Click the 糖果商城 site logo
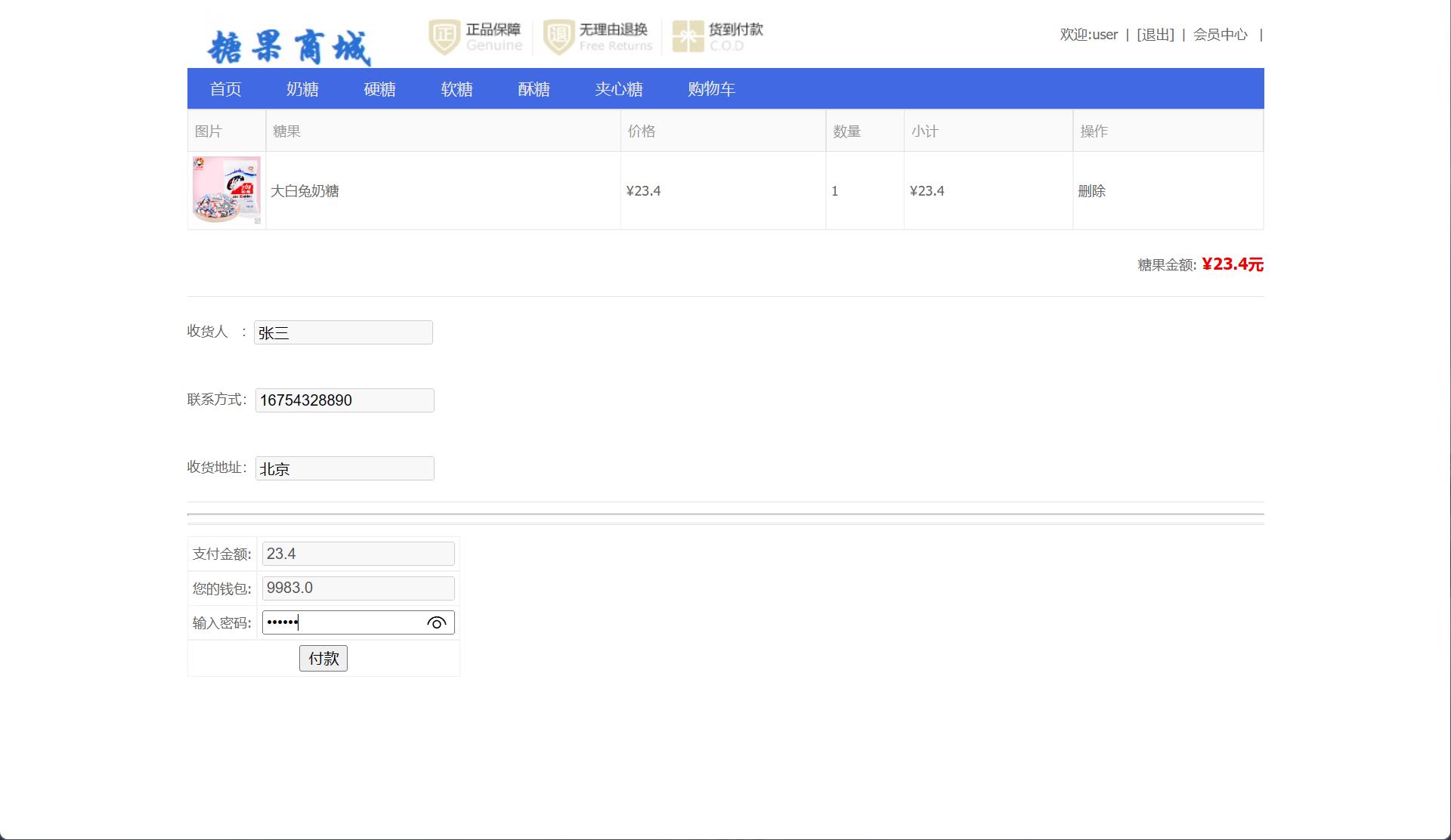Screen dimensions: 1451x840 (x=289, y=47)
